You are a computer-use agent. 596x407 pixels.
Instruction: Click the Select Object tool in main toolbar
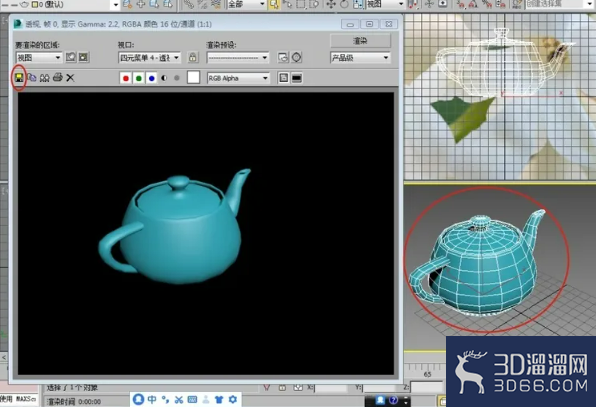(x=274, y=5)
